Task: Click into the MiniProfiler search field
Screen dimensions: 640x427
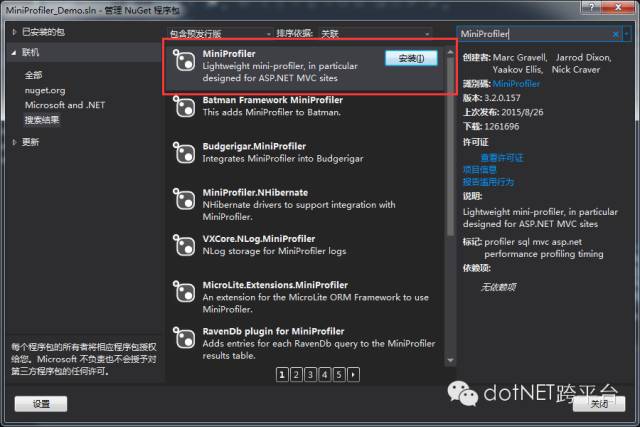Action: (x=535, y=34)
